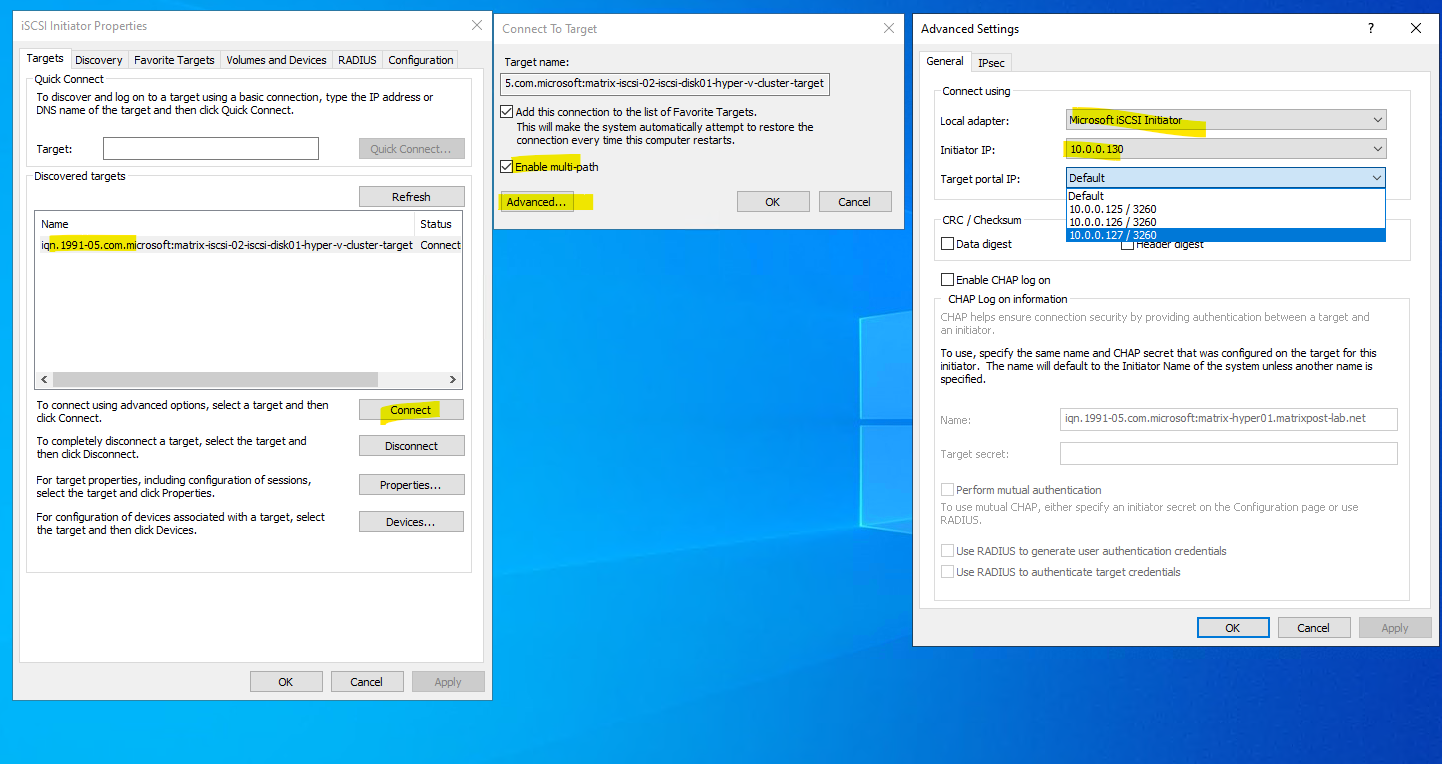The image size is (1442, 764).
Task: Open the Discovery tab
Action: point(99,60)
